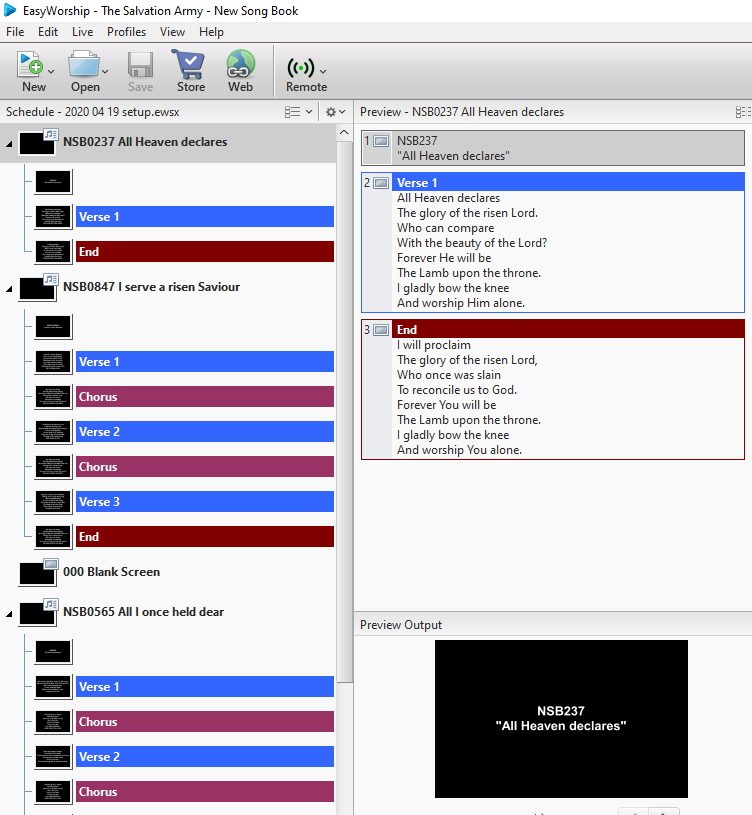Image resolution: width=752 pixels, height=815 pixels.
Task: Click the EasyWorship app logo icon
Action: [x=10, y=10]
